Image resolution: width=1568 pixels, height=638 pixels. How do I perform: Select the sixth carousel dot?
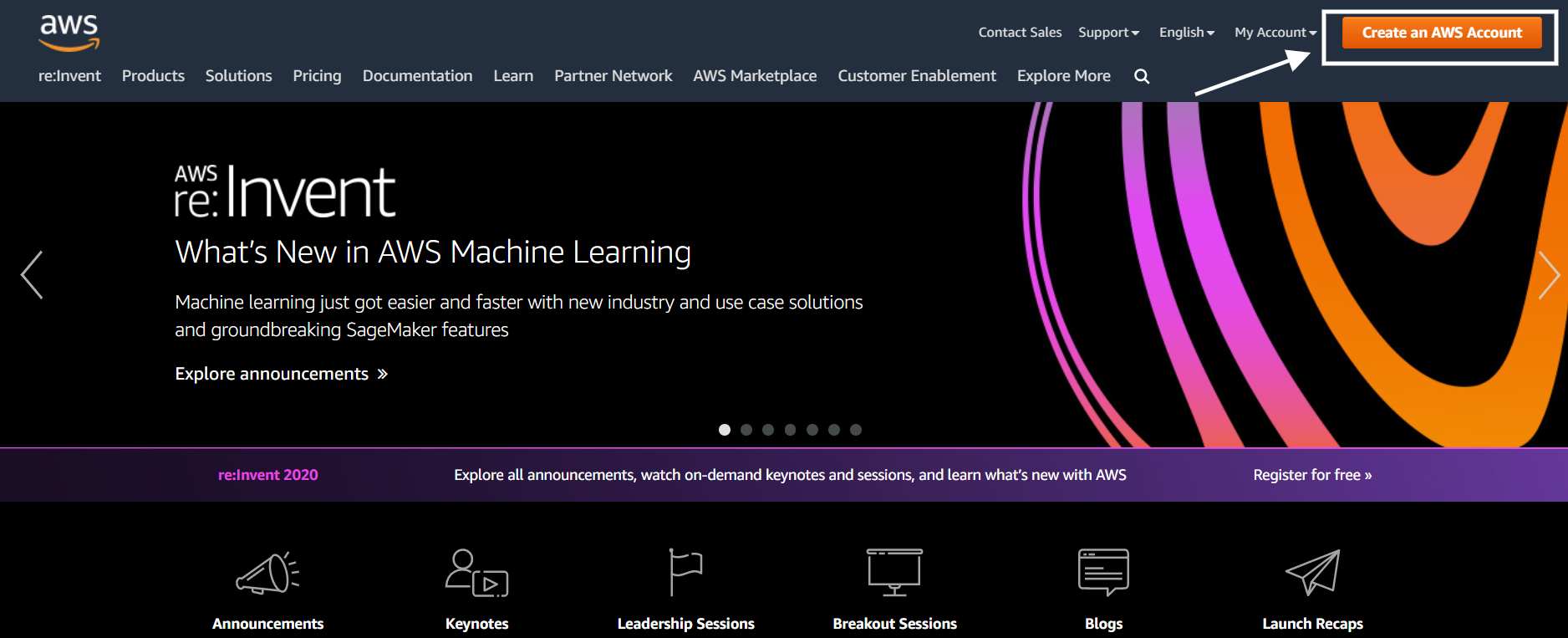tap(834, 430)
